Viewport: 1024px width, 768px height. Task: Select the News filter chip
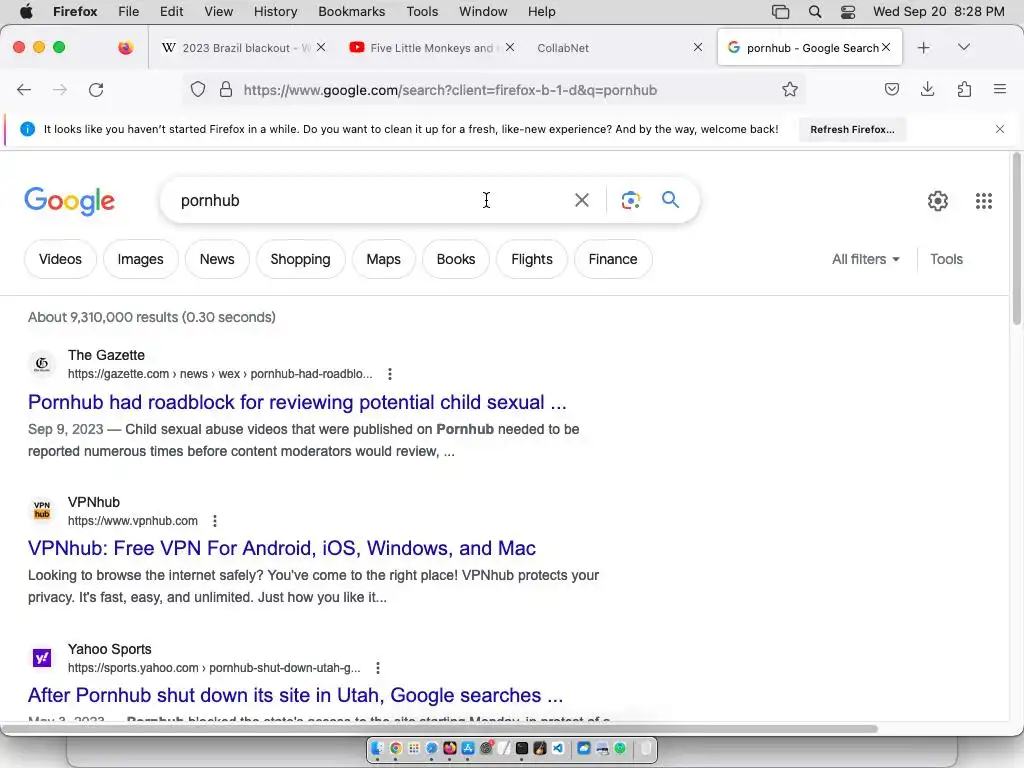[217, 259]
